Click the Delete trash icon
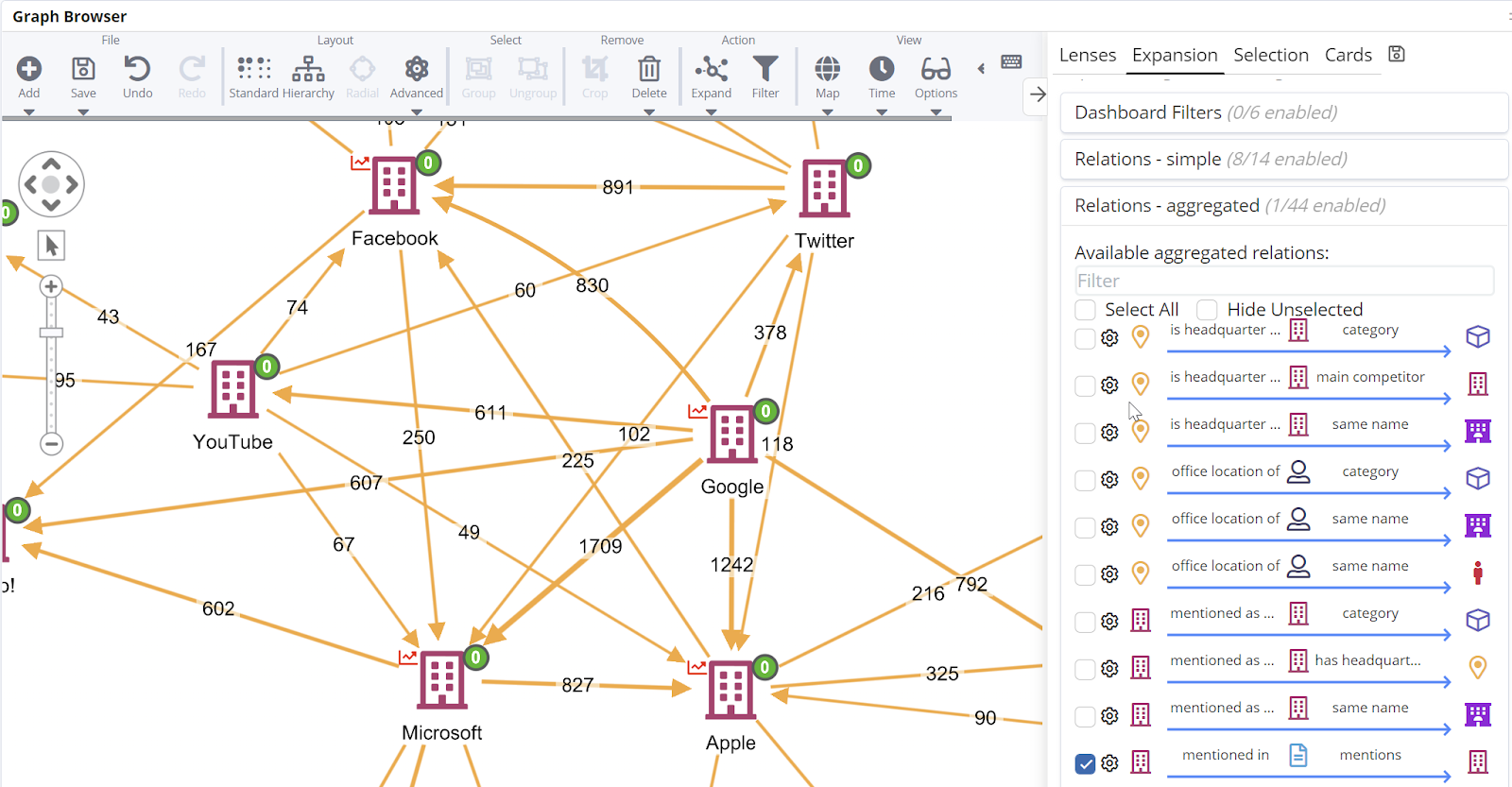 pyautogui.click(x=649, y=69)
